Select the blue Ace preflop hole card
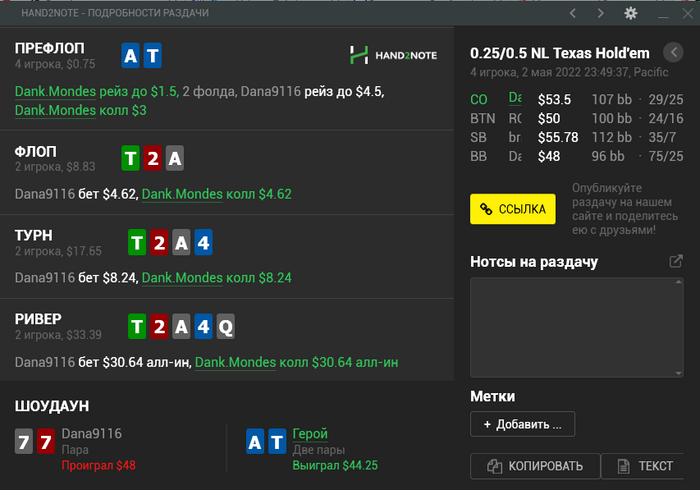This screenshot has width=700, height=490. coord(130,55)
